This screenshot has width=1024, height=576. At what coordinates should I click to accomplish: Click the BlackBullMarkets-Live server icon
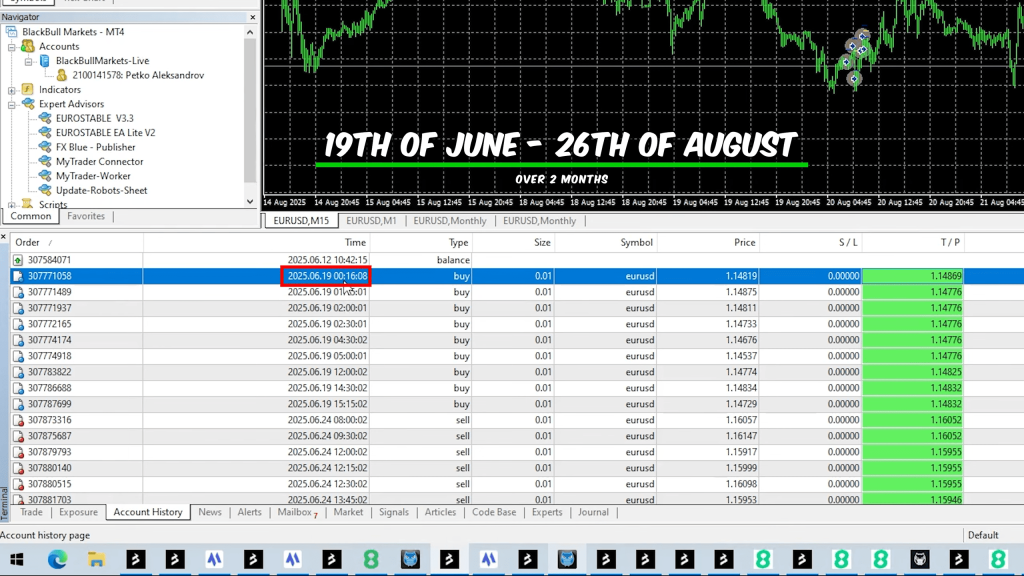(x=44, y=61)
